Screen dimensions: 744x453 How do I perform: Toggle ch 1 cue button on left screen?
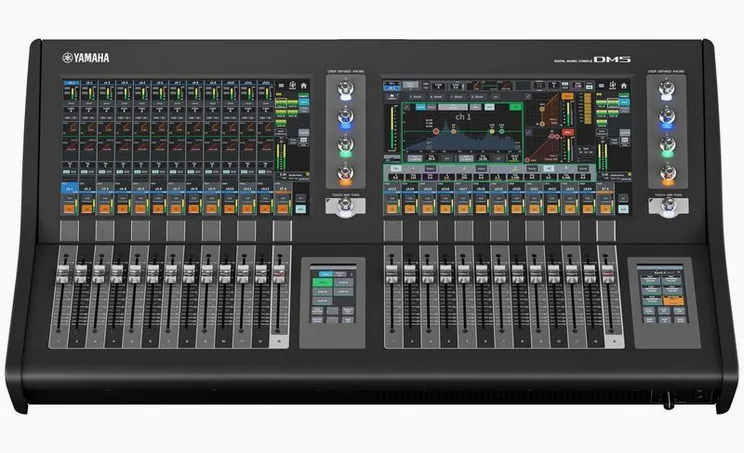[x=69, y=198]
